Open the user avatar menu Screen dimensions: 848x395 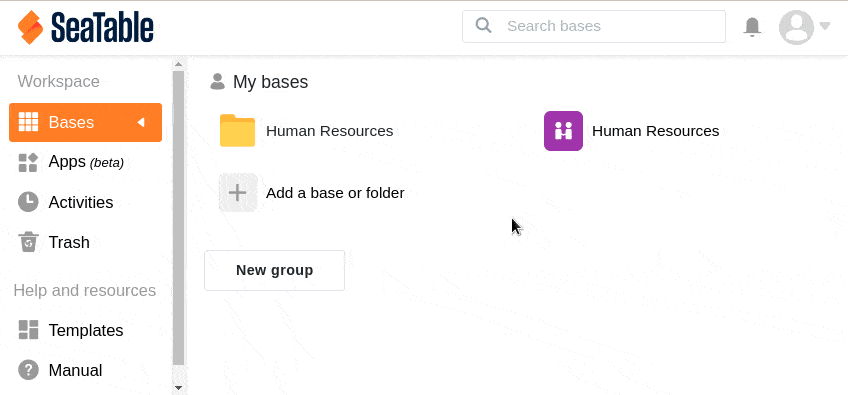click(796, 27)
